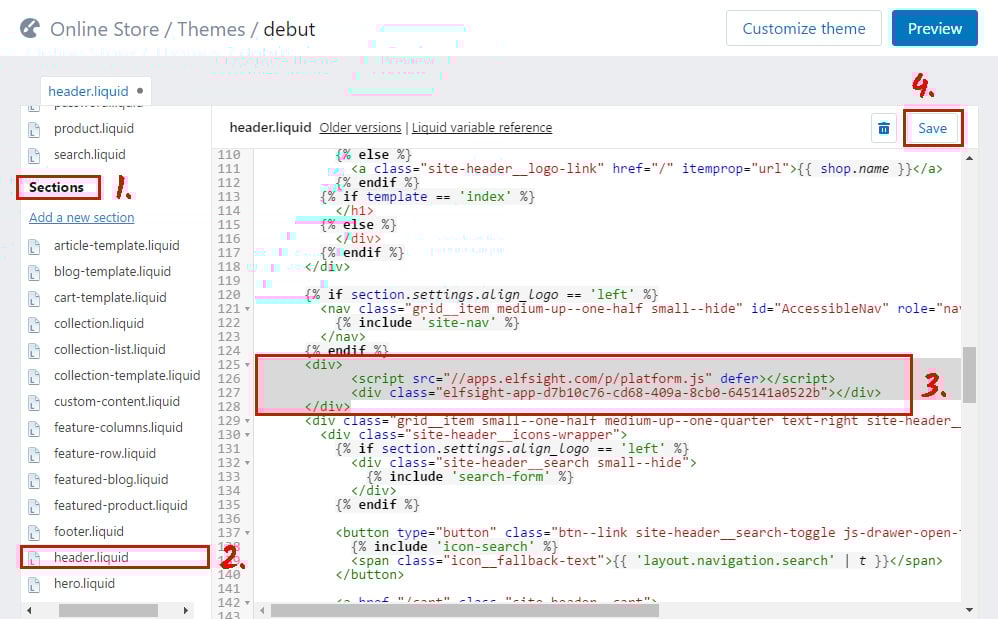Collapse code fold at line 132
This screenshot has width=998, height=619.
[248, 463]
